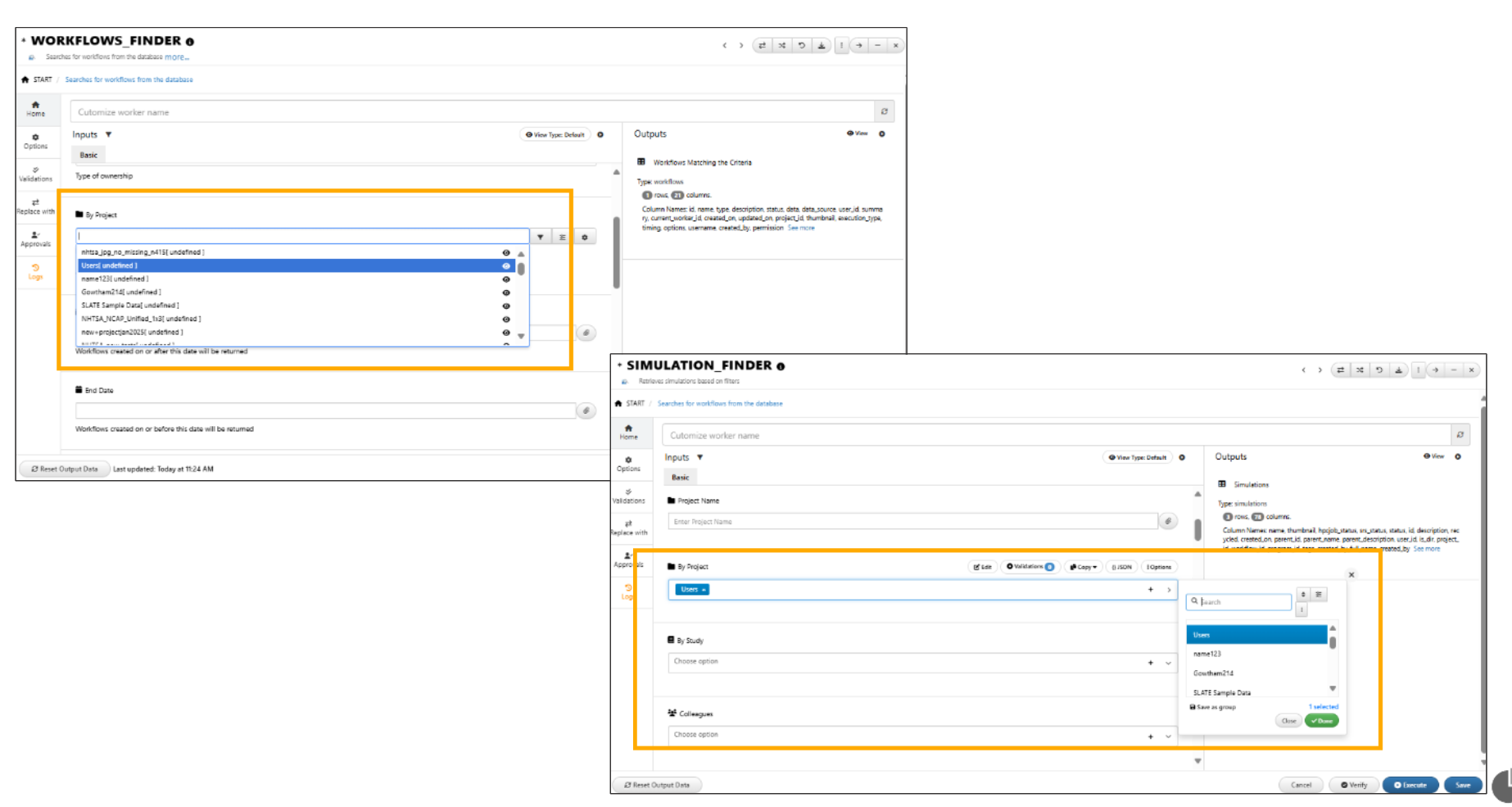Click download icon in Simulation Finder toolbar
The height and width of the screenshot is (807, 1512).
click(x=1399, y=369)
